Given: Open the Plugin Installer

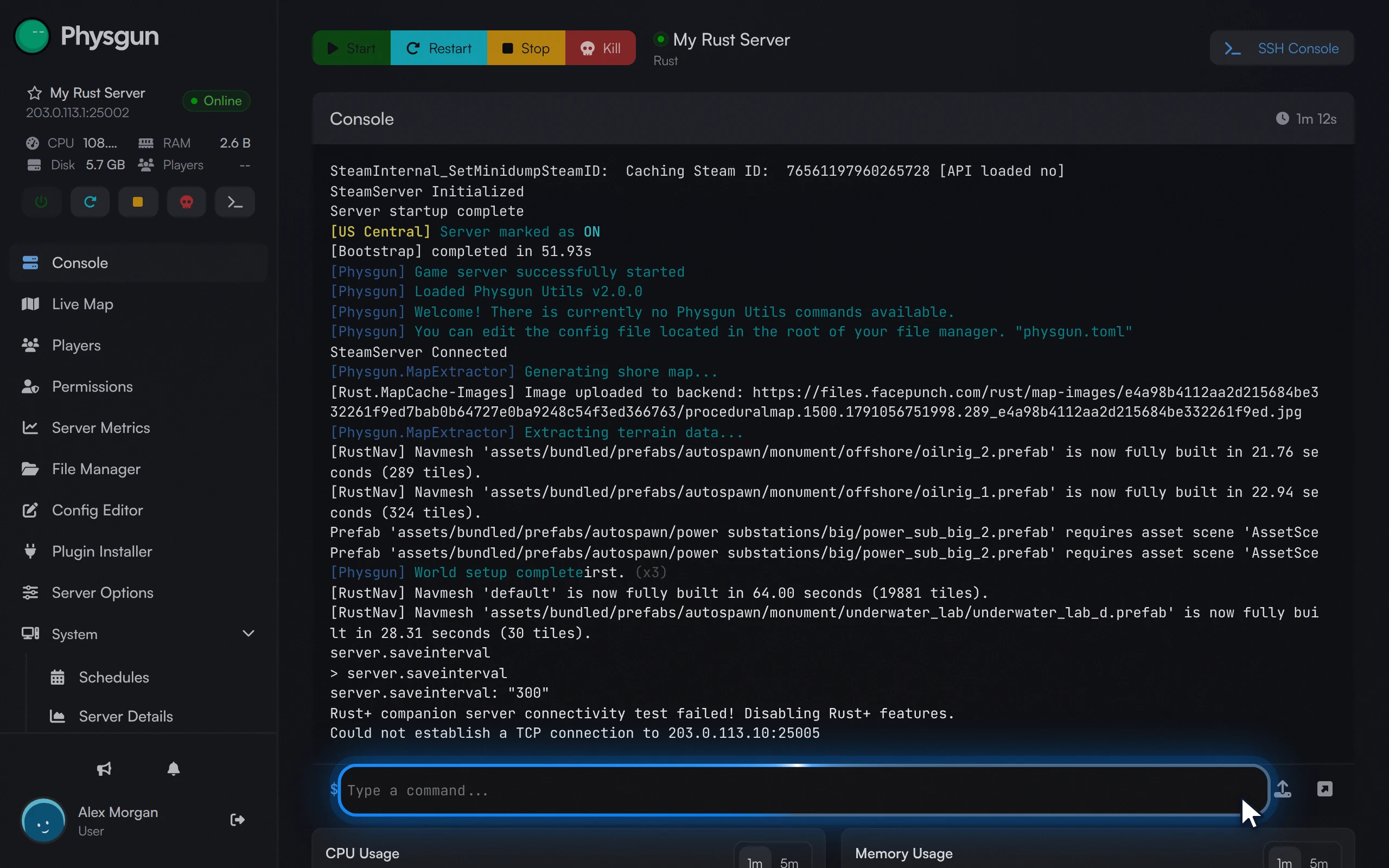Looking at the screenshot, I should 138,552.
